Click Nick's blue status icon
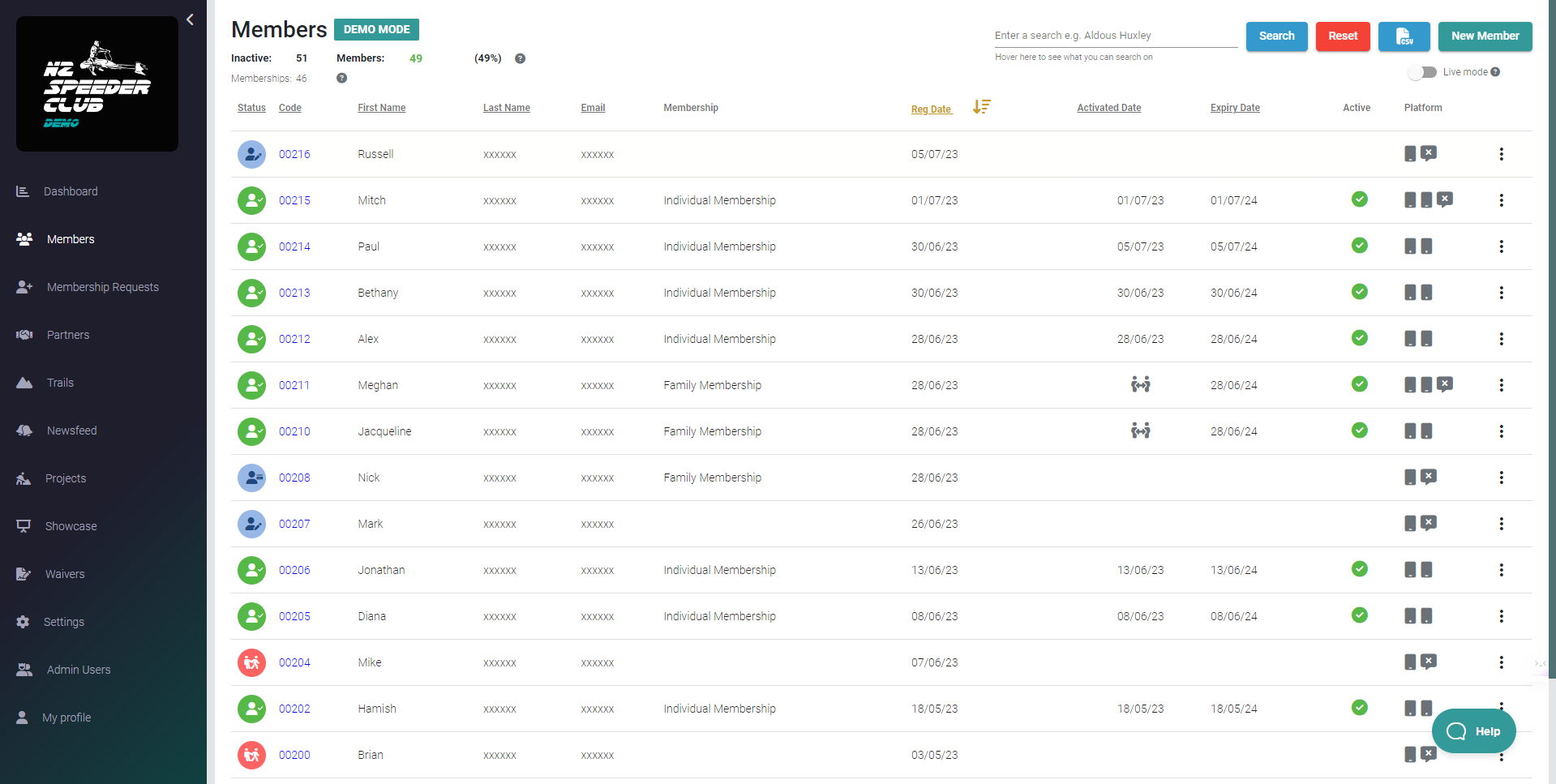Viewport: 1556px width, 784px height. pos(251,478)
